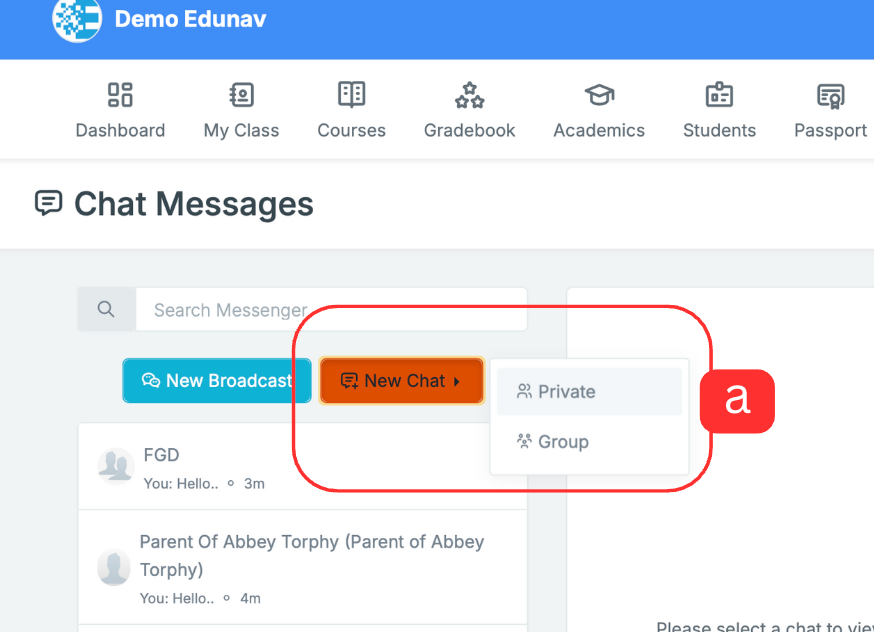Image resolution: width=874 pixels, height=632 pixels.
Task: Open the Academics graduation cap icon
Action: click(x=599, y=95)
